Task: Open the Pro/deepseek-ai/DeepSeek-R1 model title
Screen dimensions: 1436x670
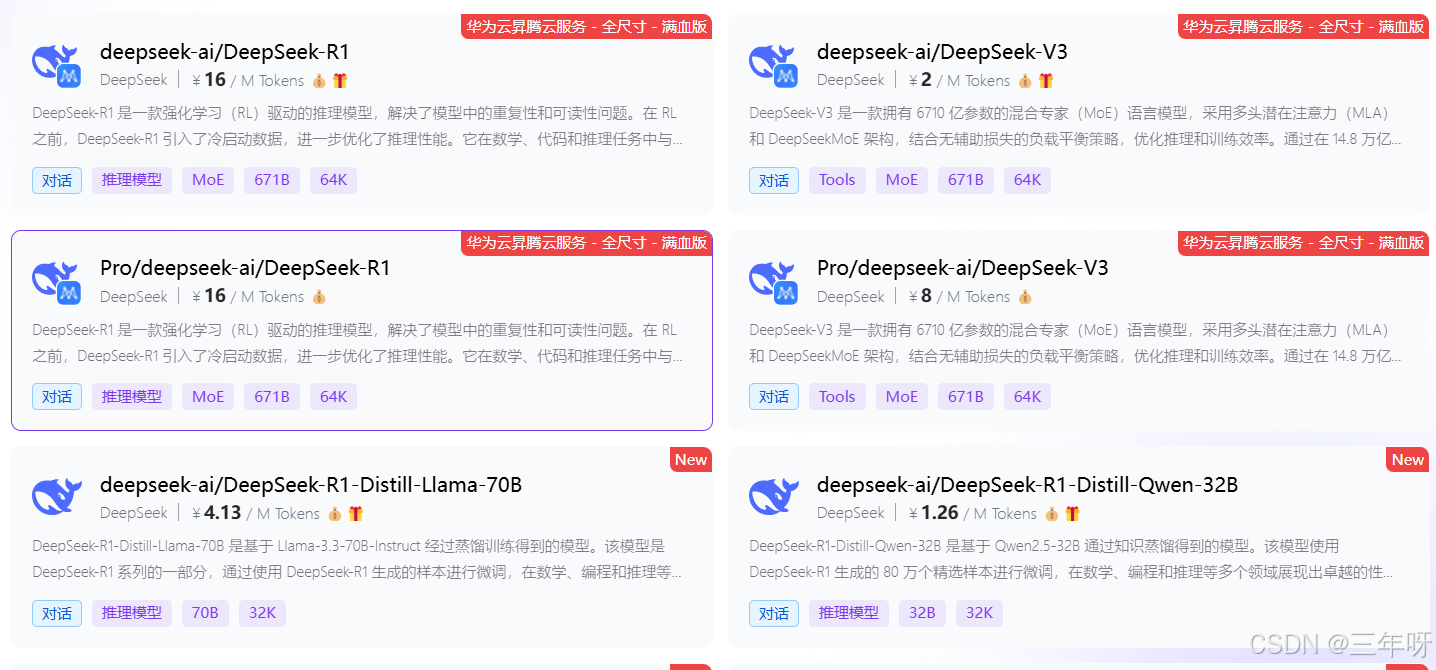Action: 245,268
